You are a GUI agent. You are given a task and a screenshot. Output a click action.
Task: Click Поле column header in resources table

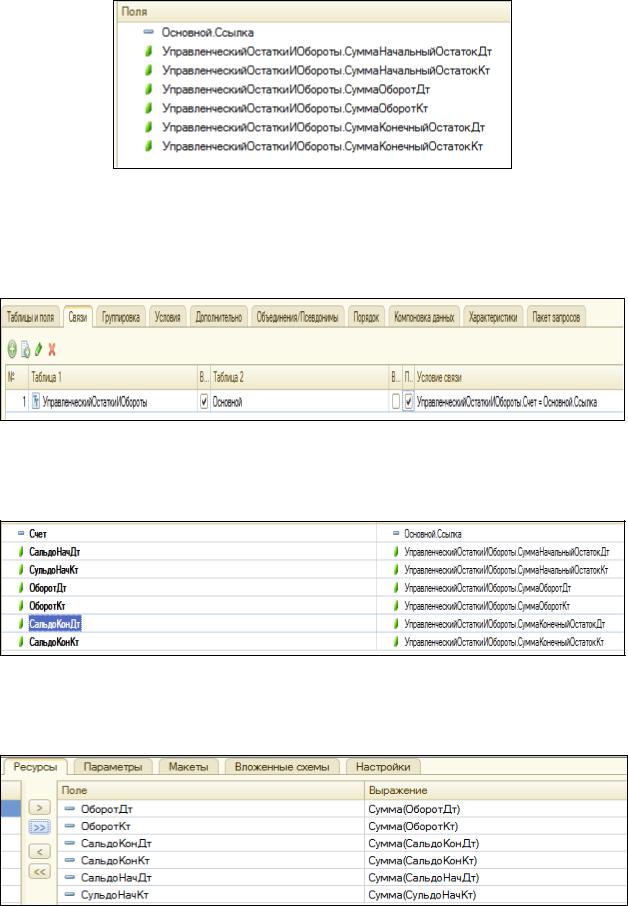click(x=211, y=790)
